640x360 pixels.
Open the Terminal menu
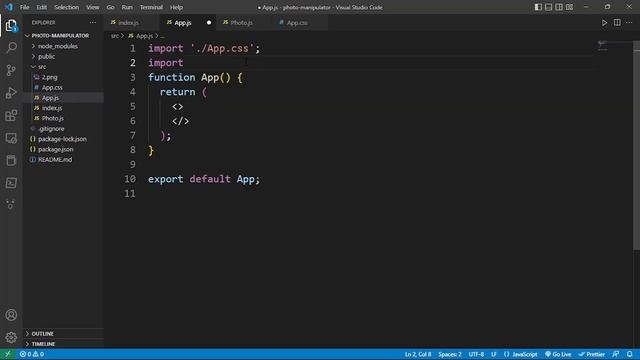(151, 7)
